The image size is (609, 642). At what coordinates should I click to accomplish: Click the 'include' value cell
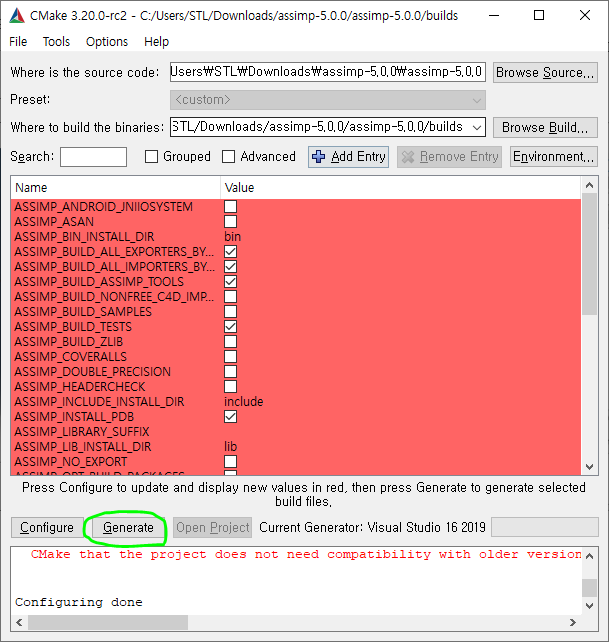[x=244, y=402]
